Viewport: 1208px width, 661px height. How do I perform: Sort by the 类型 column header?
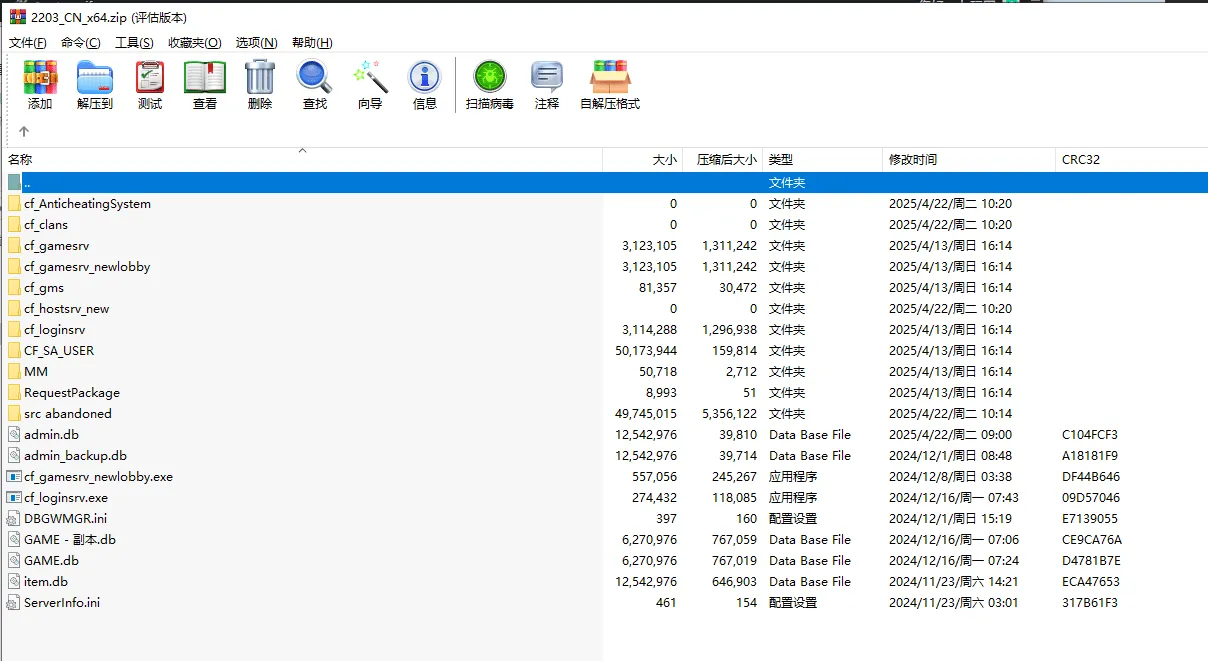coord(822,159)
